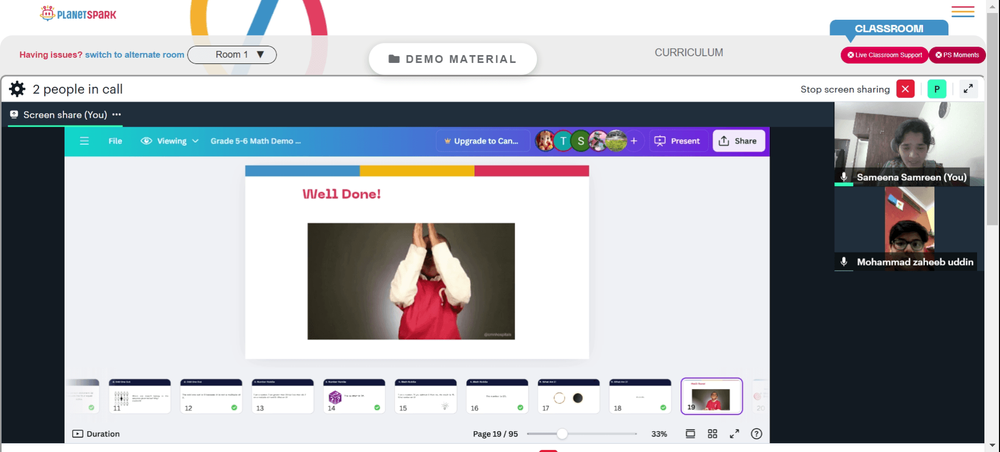Click the green P participants button
1000x452 pixels.
pos(936,89)
